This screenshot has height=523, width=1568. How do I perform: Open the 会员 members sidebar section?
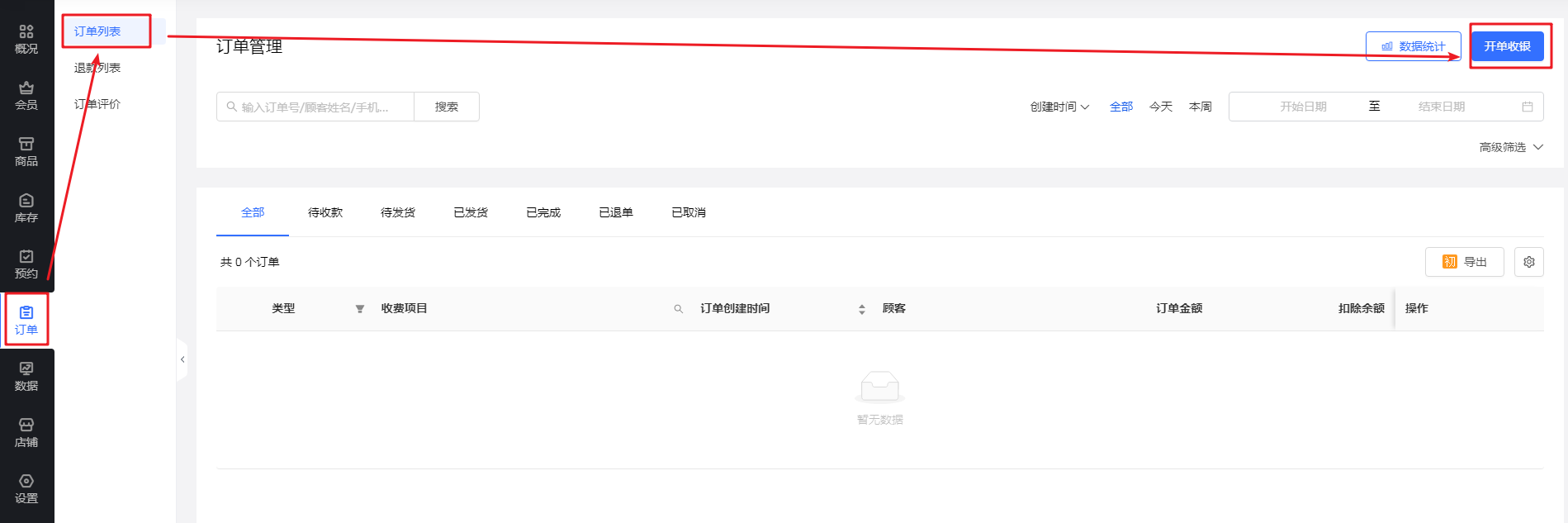[26, 96]
